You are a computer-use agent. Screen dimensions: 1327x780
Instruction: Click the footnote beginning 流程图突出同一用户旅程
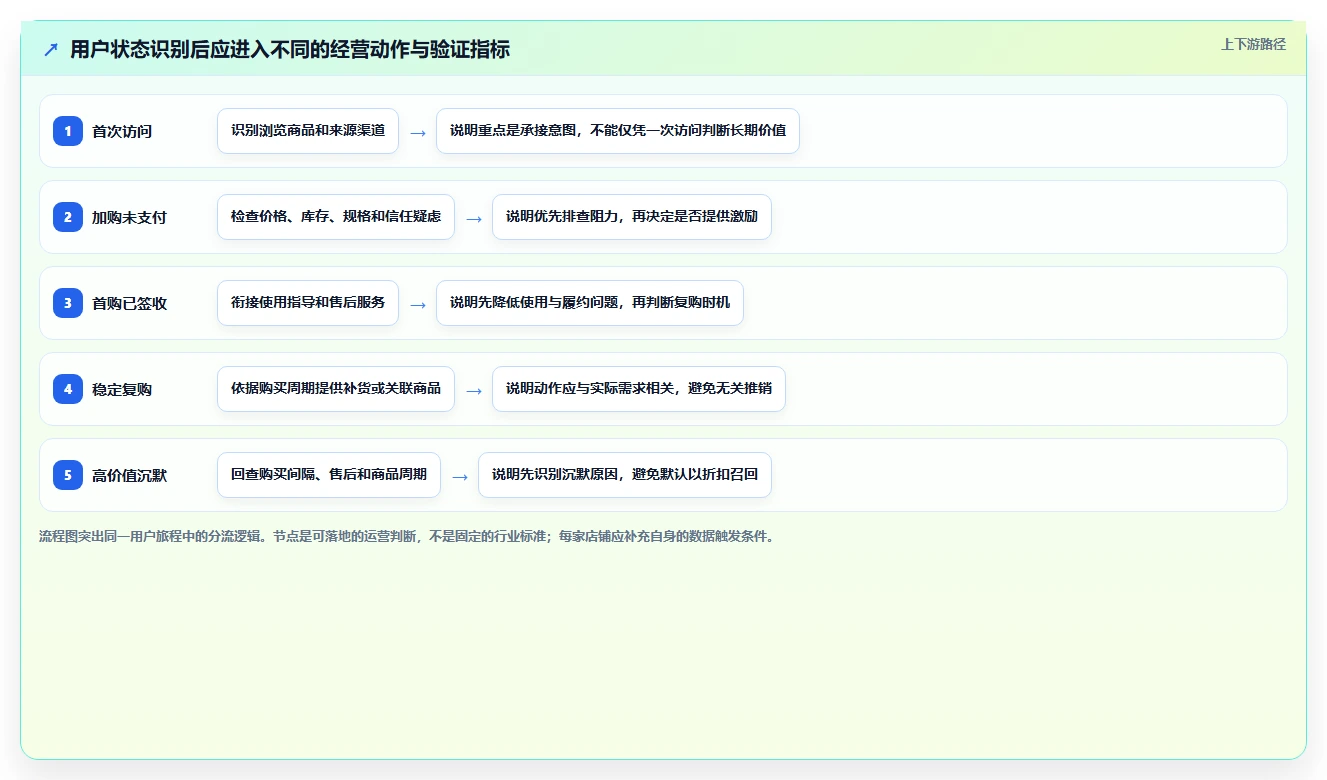(x=406, y=536)
